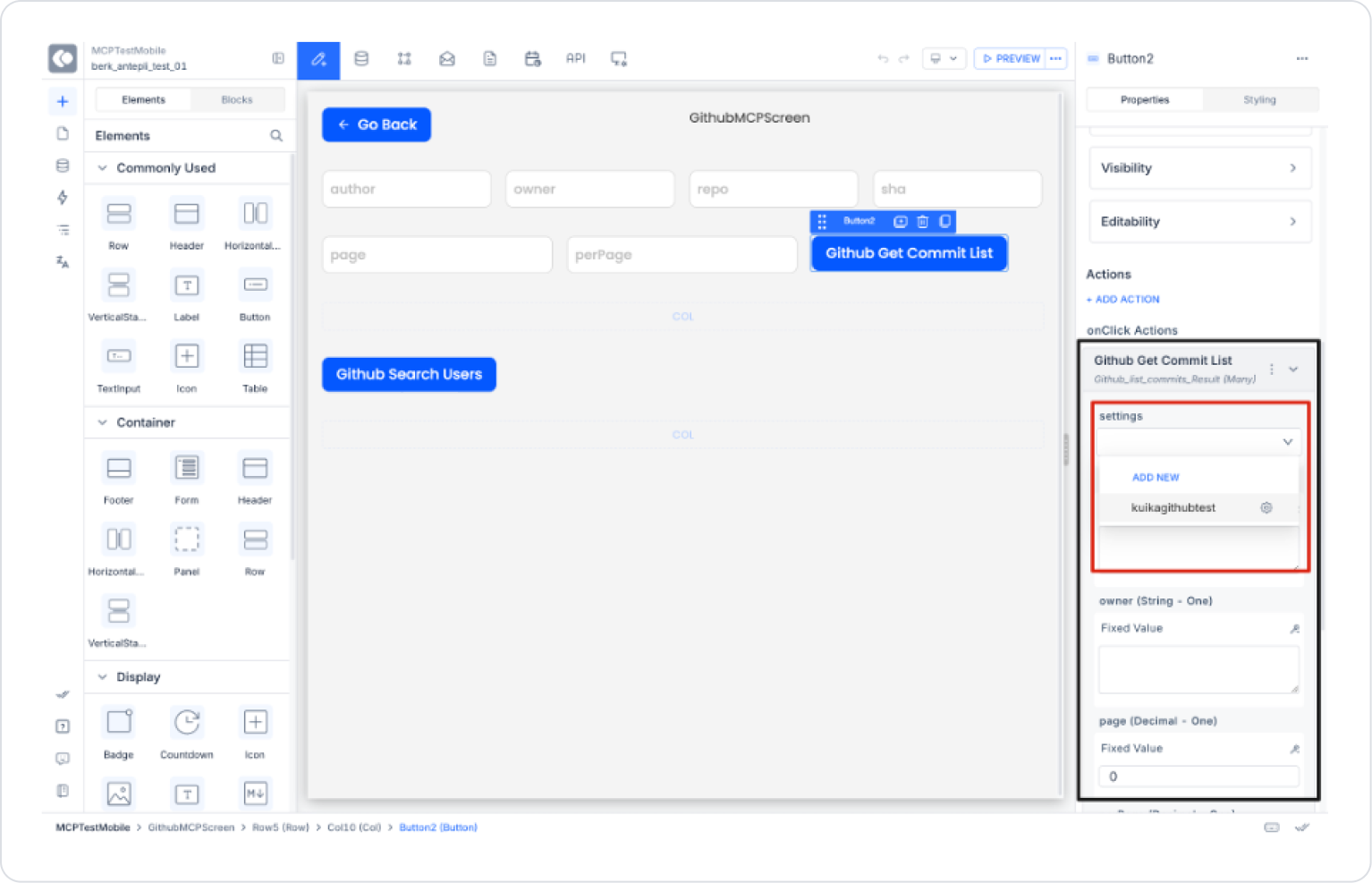Open the data sources database icon in top toolbar
The width and height of the screenshot is (1372, 883).
click(x=361, y=59)
